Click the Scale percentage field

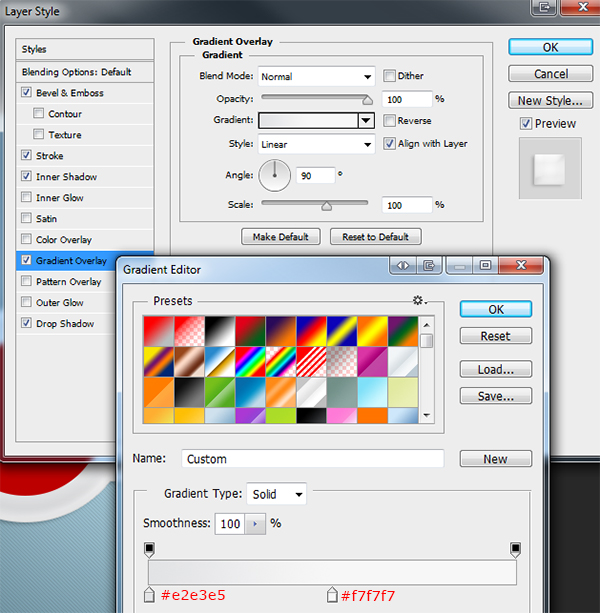coord(407,205)
